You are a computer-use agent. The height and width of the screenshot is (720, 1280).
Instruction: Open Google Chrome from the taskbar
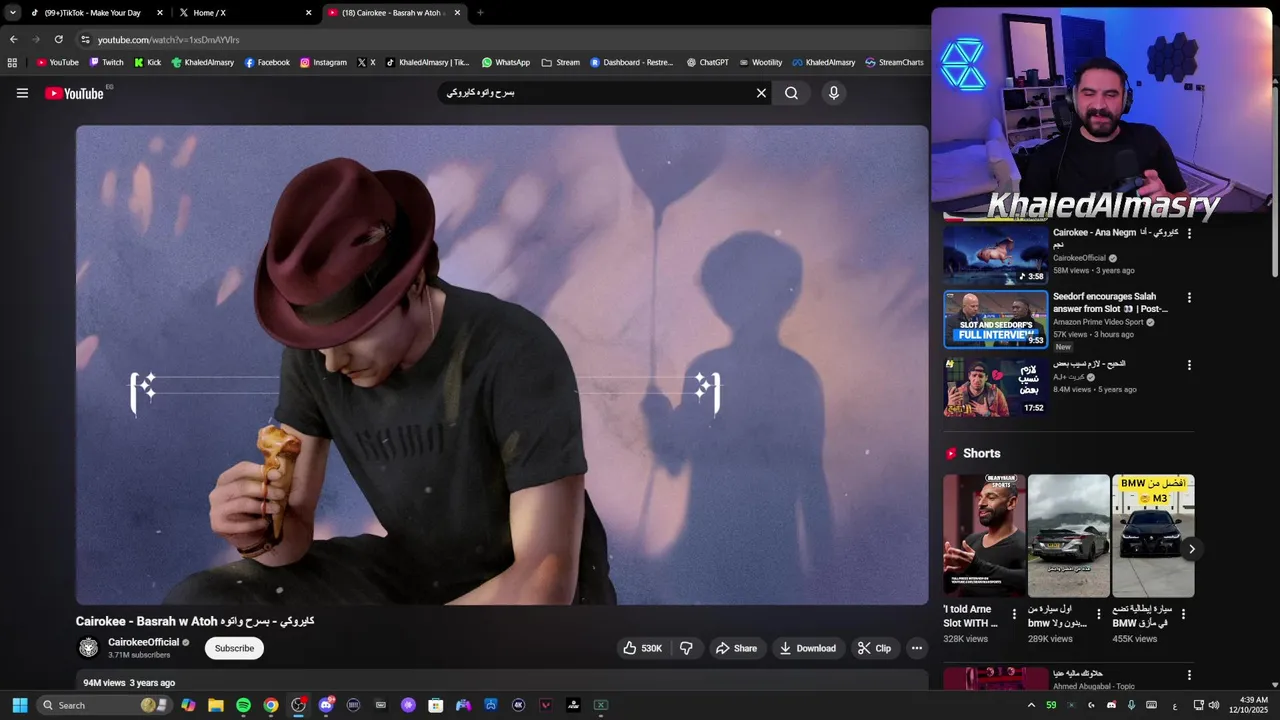click(271, 705)
